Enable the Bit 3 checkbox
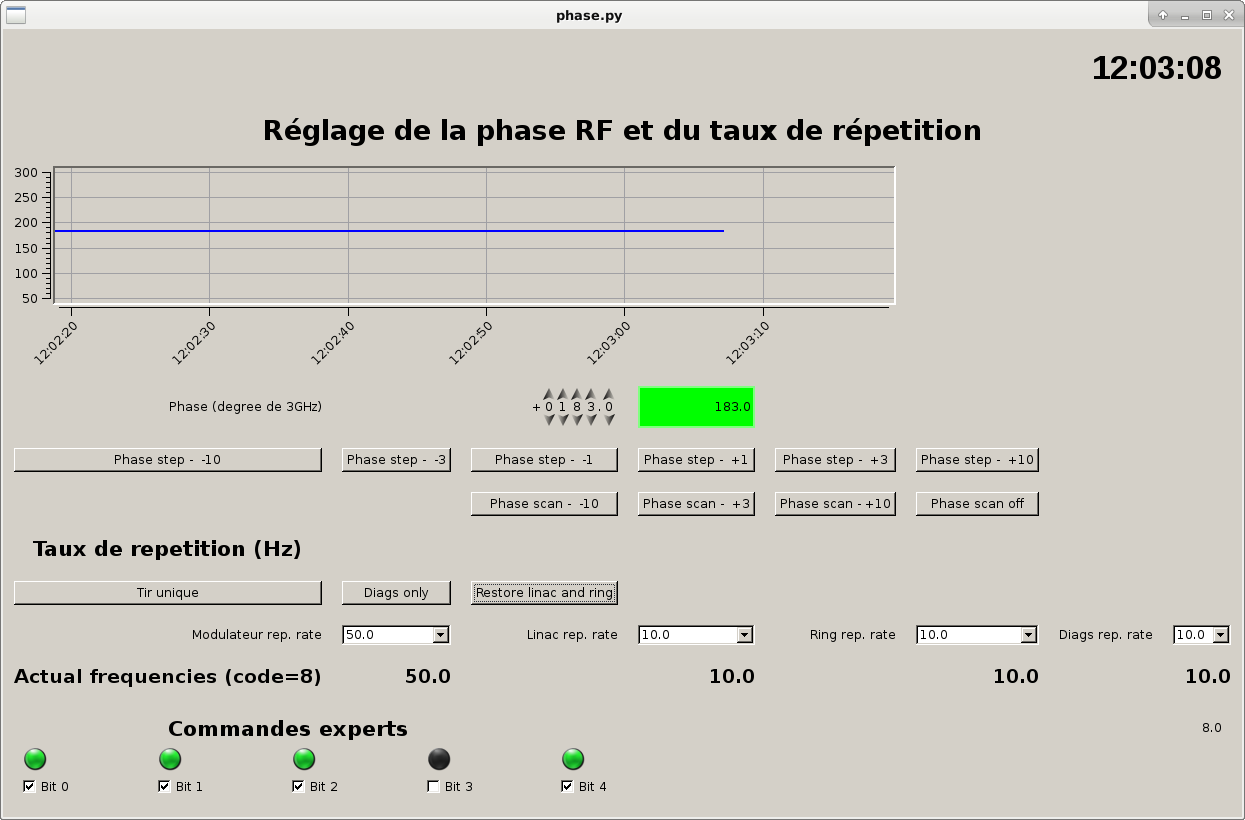Screen dimensions: 1245x820 coord(433,786)
